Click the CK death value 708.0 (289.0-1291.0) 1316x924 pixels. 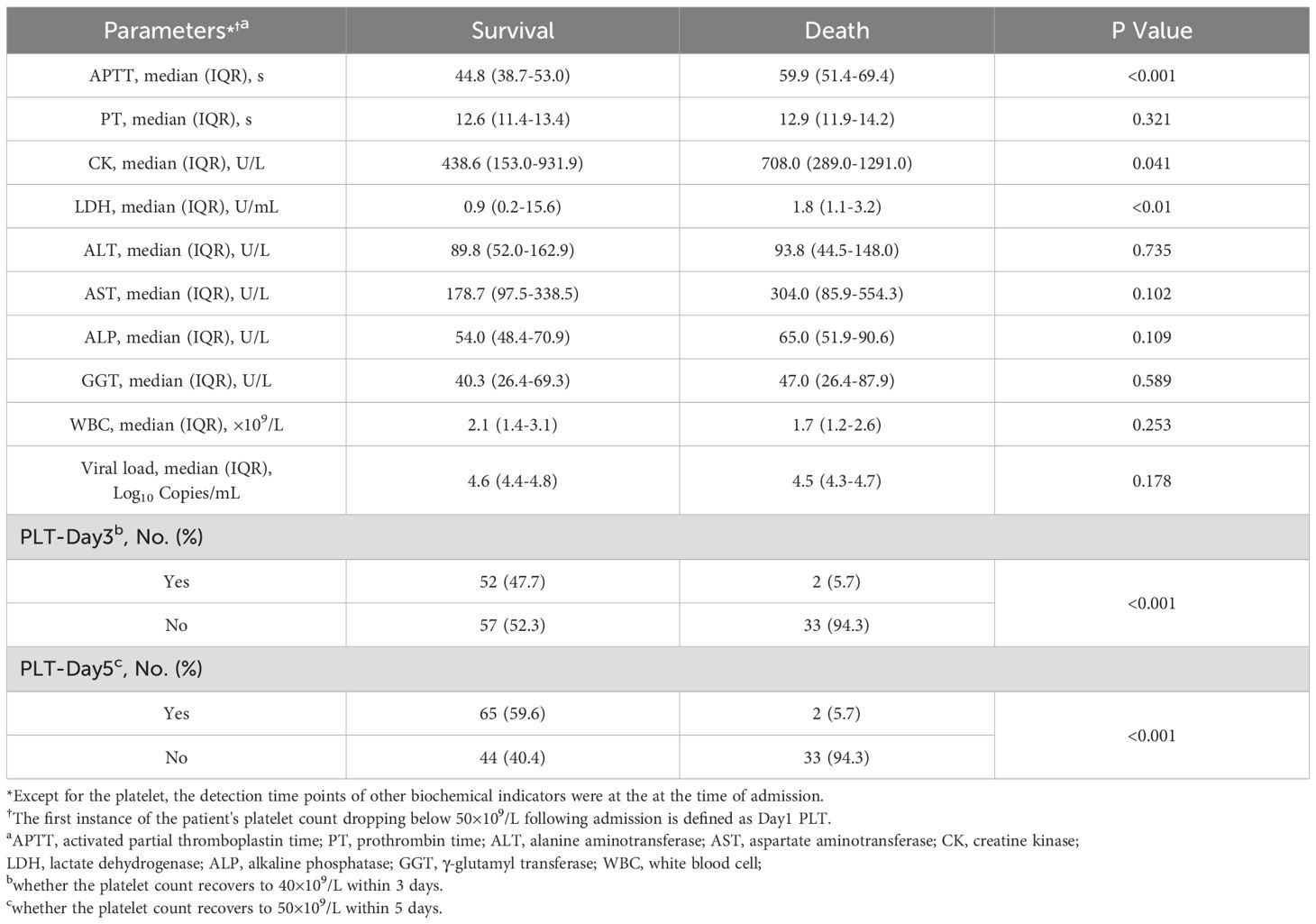836,163
